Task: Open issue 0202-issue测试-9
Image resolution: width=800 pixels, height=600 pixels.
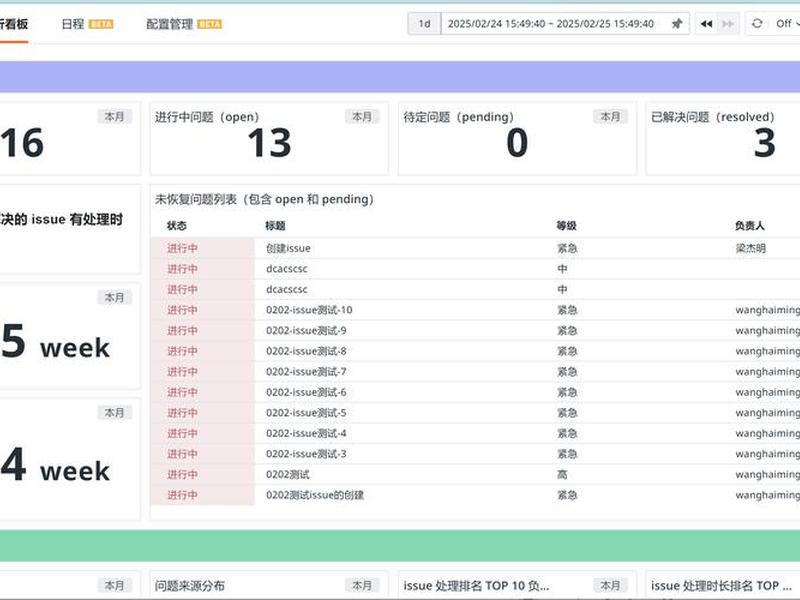Action: click(x=306, y=331)
